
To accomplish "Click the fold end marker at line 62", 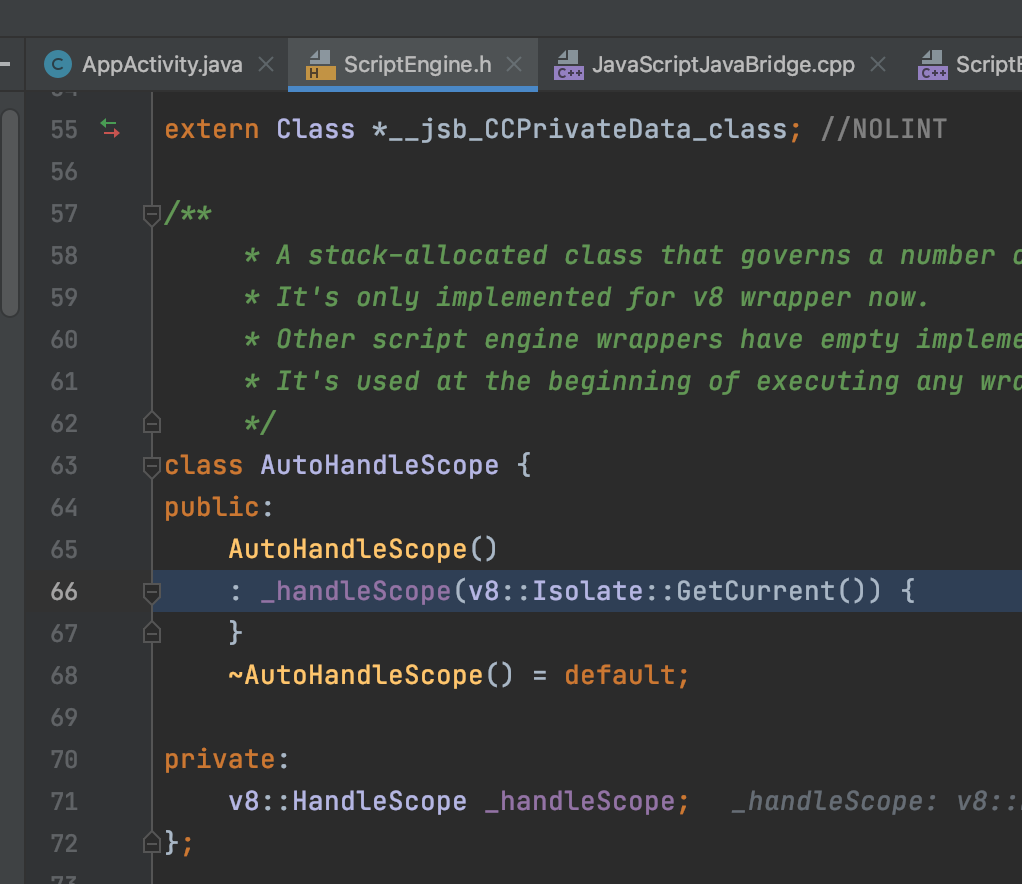I will [x=150, y=422].
